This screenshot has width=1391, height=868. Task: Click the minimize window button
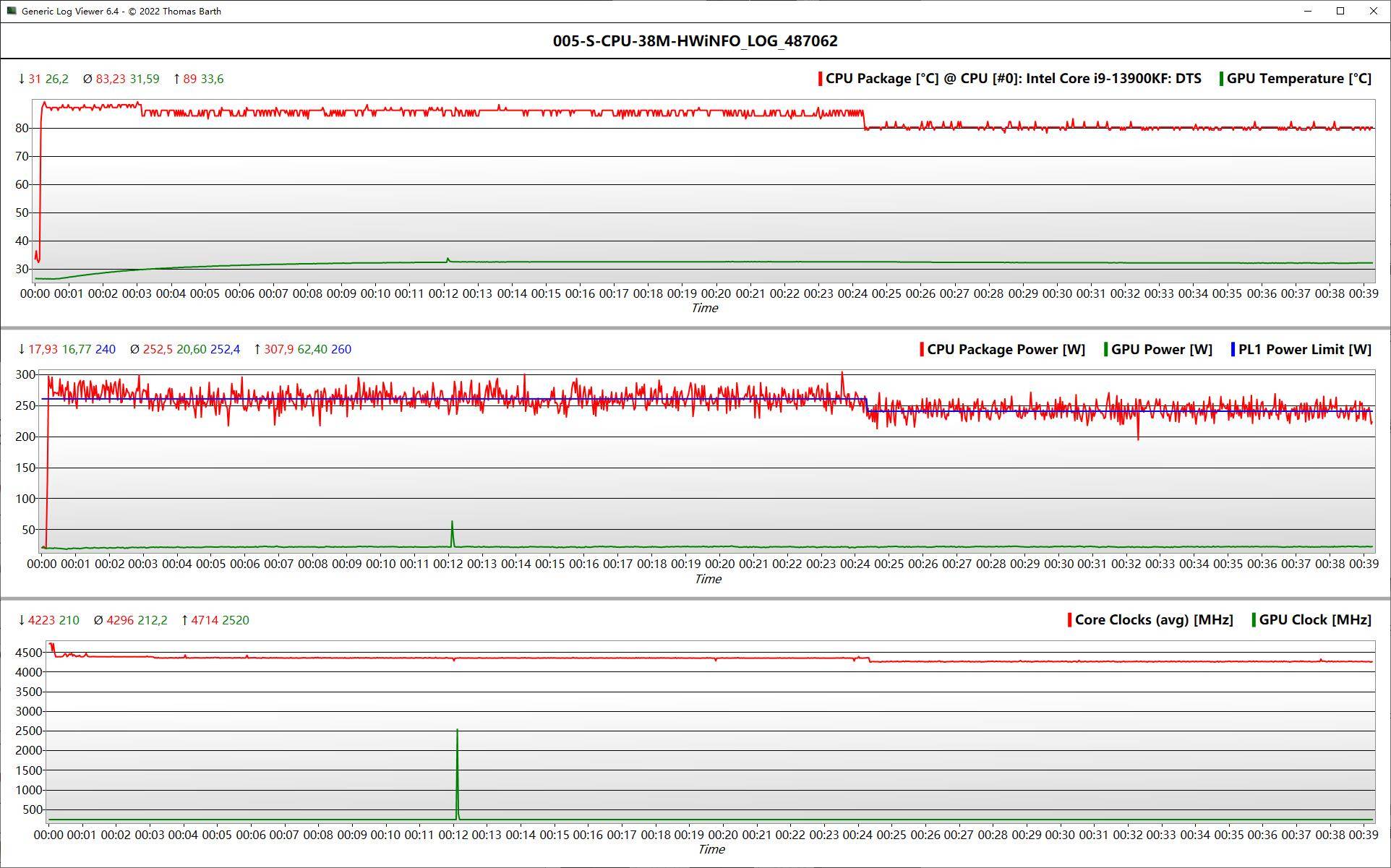click(1308, 11)
